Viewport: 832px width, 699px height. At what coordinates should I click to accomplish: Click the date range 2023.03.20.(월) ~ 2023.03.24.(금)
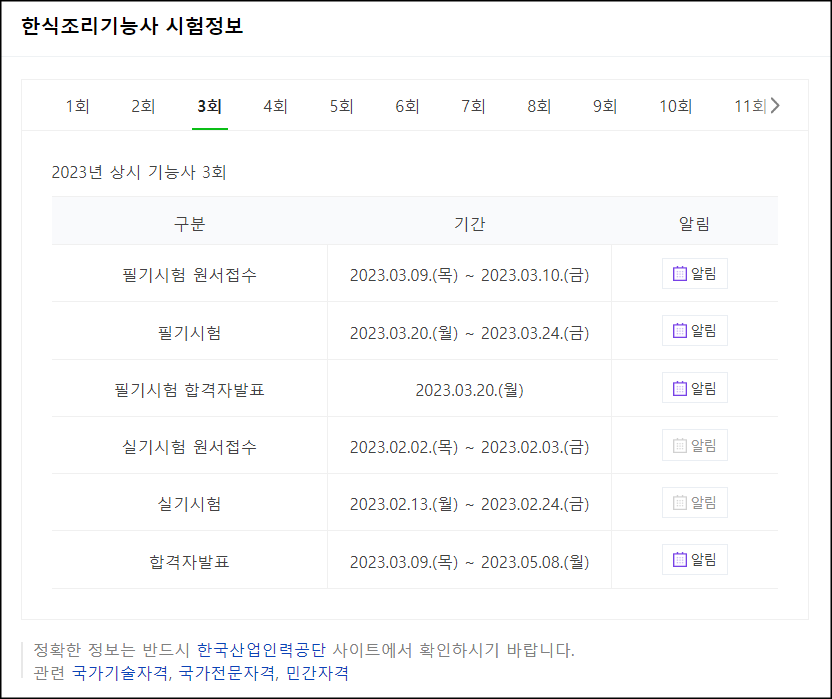click(x=470, y=333)
